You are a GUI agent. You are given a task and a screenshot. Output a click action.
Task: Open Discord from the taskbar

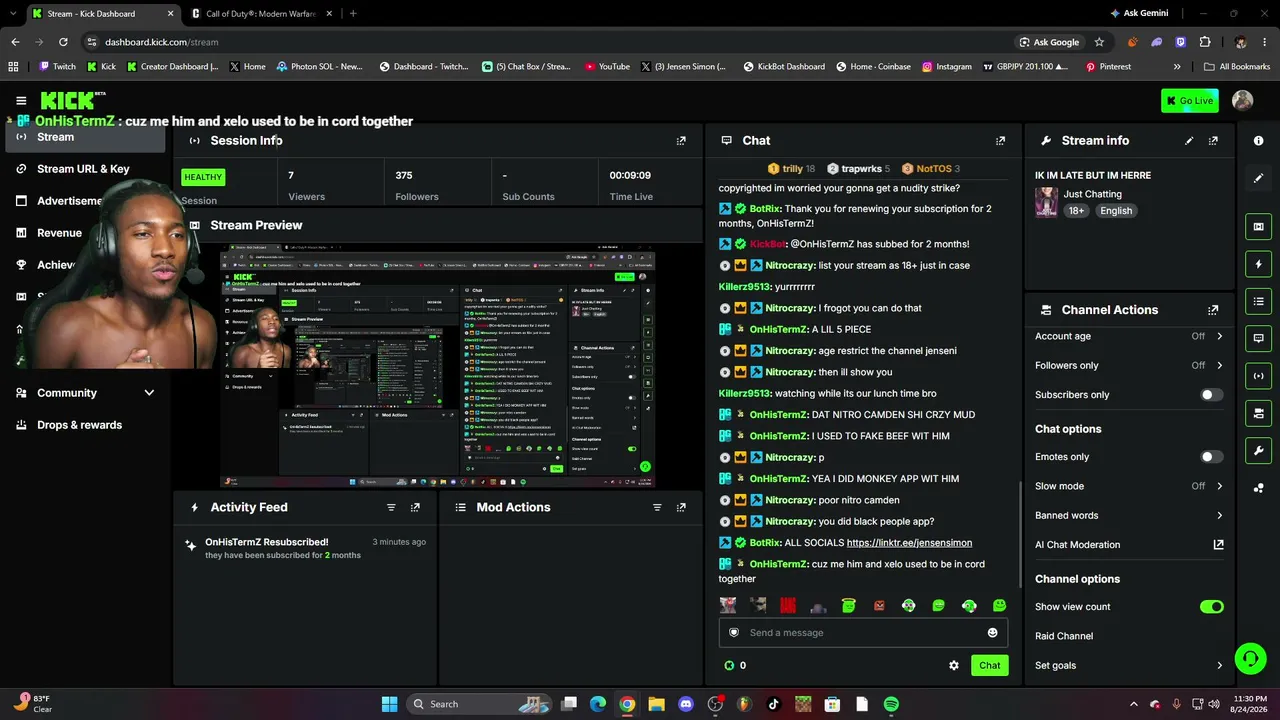686,704
